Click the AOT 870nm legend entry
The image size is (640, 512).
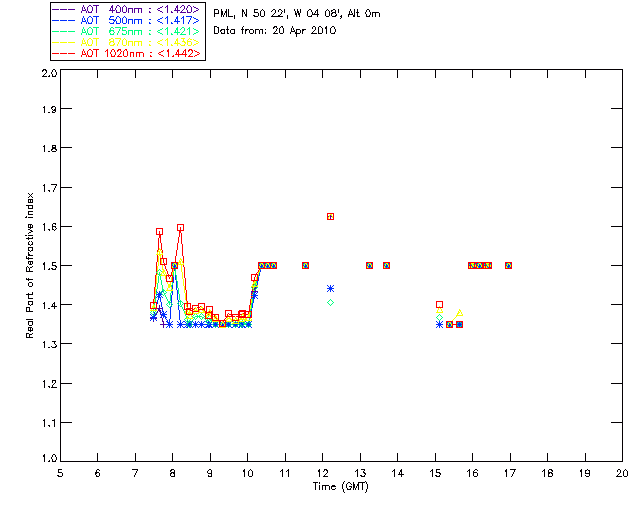[x=126, y=42]
